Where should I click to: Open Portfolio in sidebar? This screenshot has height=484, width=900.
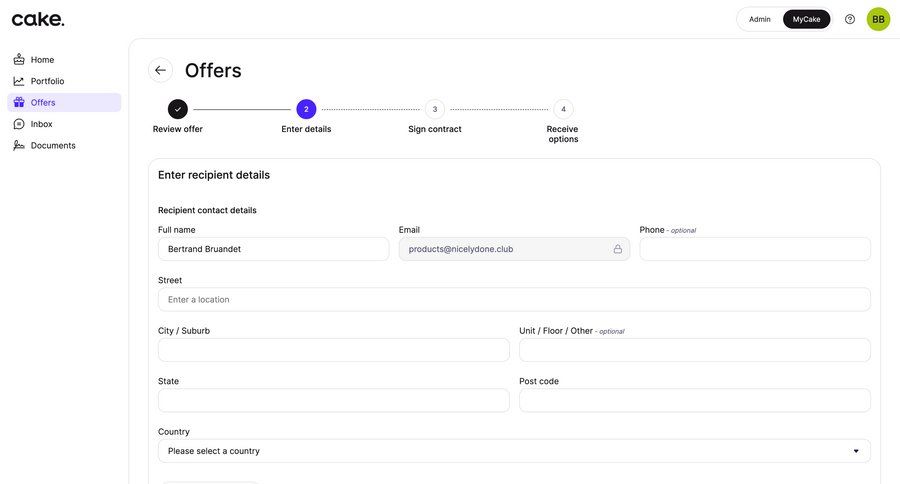click(x=64, y=81)
